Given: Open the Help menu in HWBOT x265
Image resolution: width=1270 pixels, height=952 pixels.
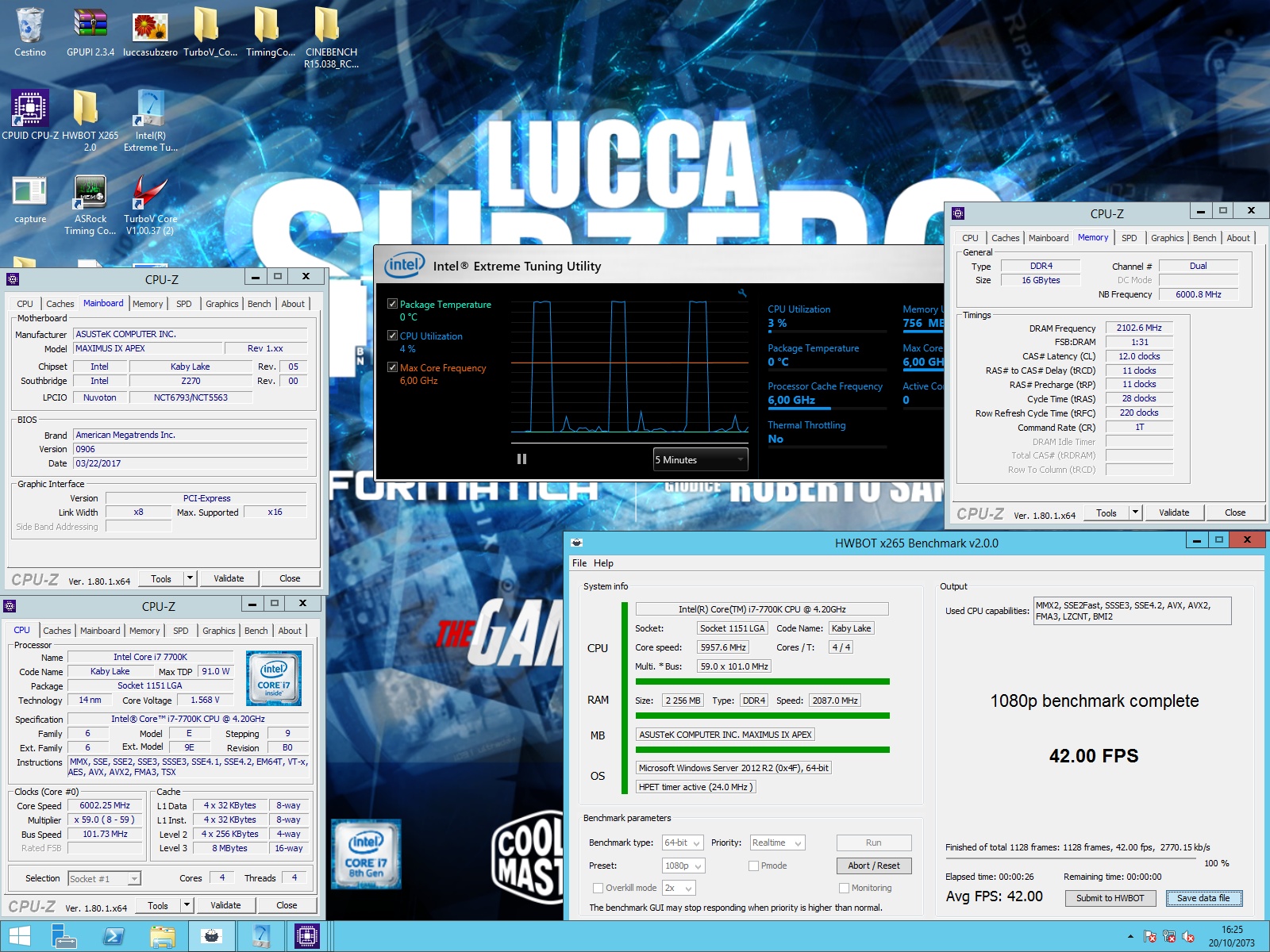Looking at the screenshot, I should [603, 563].
